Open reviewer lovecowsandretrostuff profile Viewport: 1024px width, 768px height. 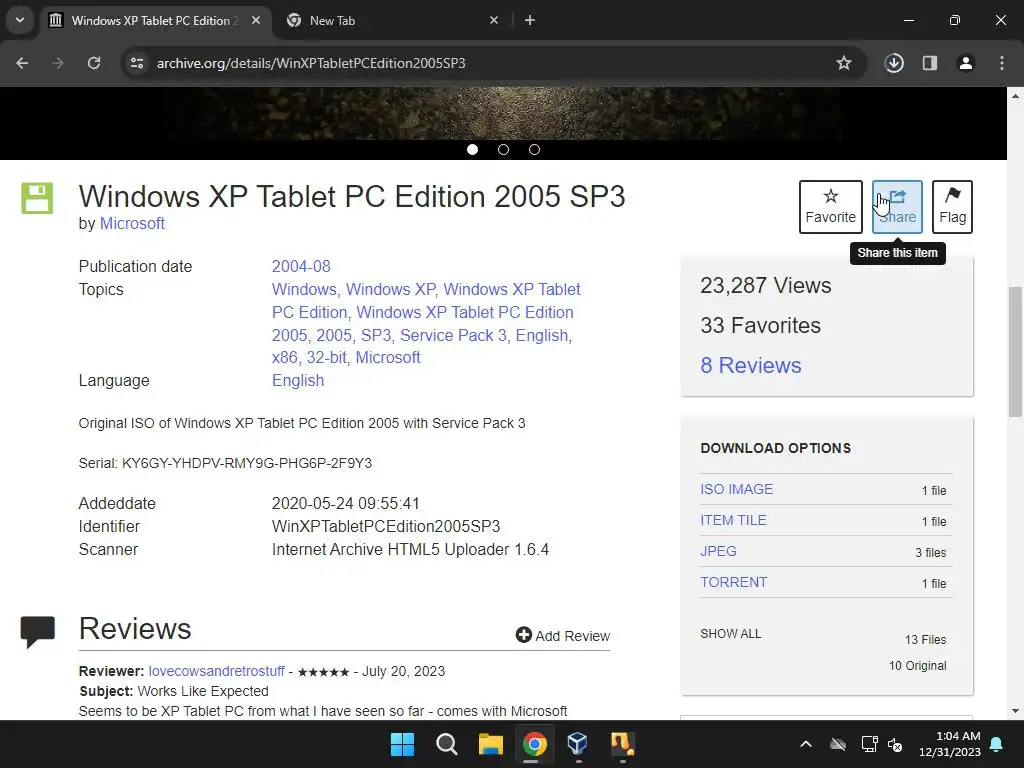coord(216,671)
